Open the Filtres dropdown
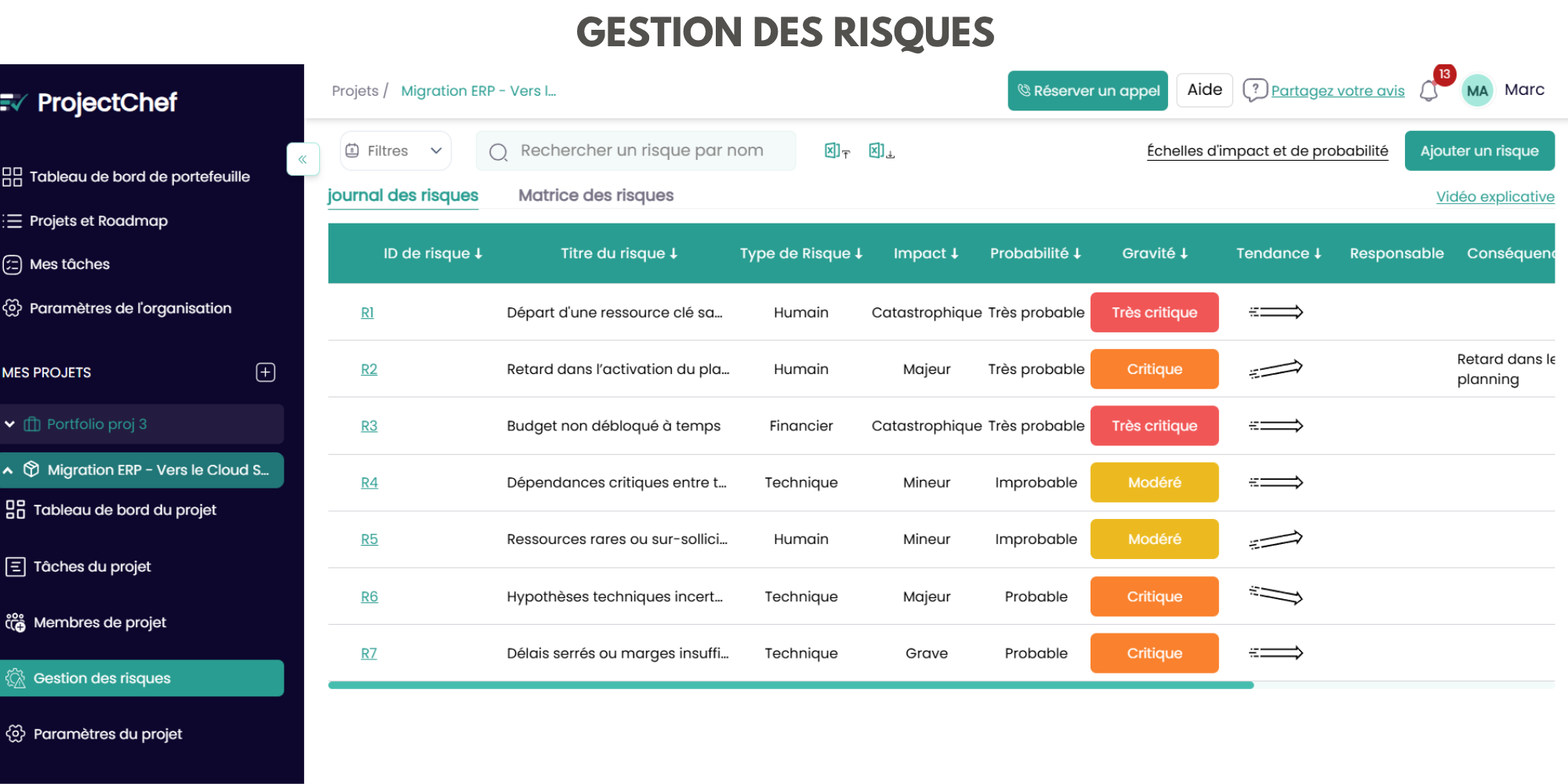The image size is (1568, 784). point(396,151)
